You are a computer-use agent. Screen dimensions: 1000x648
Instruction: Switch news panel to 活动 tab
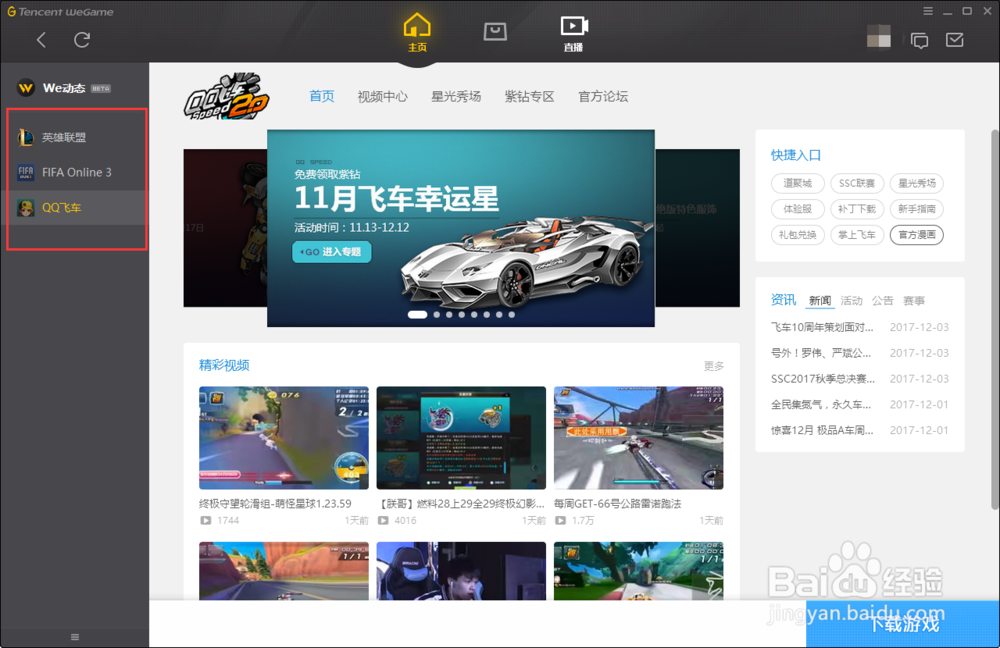coord(851,300)
